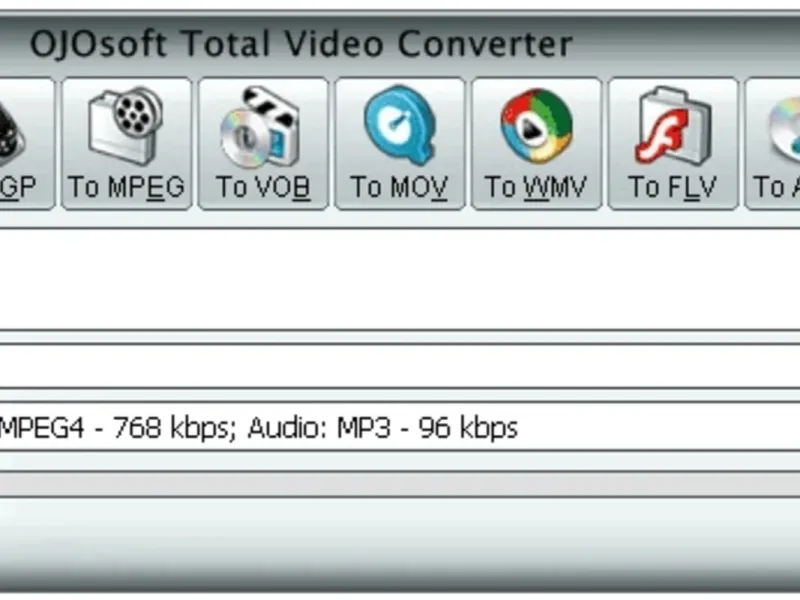
Task: Click the profile field showing MPEG4 768 kbps
Action: click(x=400, y=427)
